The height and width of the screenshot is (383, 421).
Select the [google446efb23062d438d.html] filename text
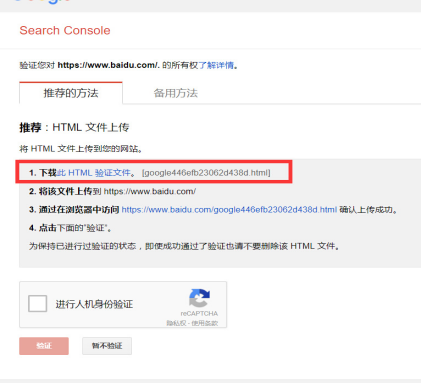tap(206, 173)
